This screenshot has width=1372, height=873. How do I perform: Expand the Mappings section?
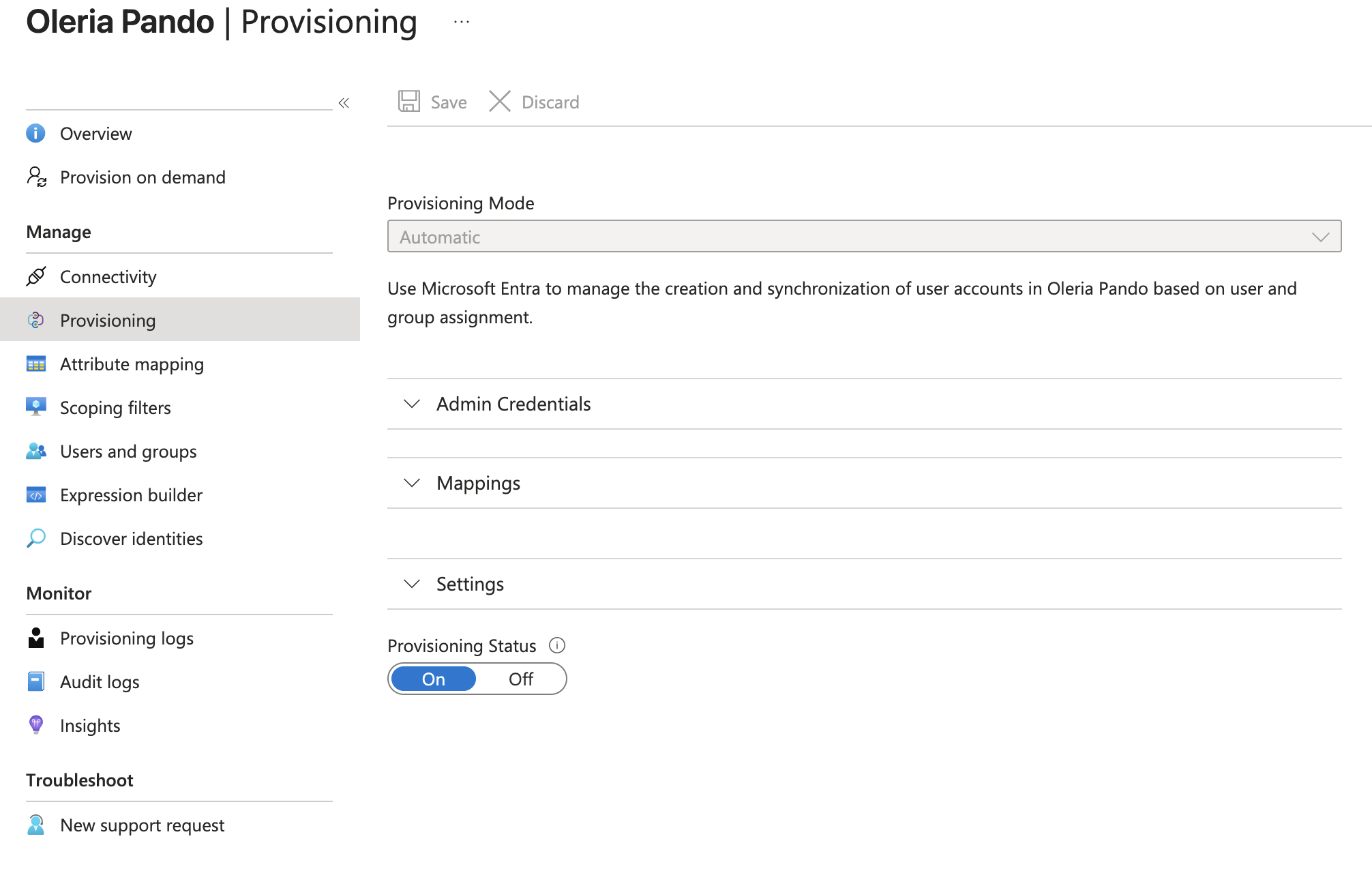pyautogui.click(x=864, y=483)
